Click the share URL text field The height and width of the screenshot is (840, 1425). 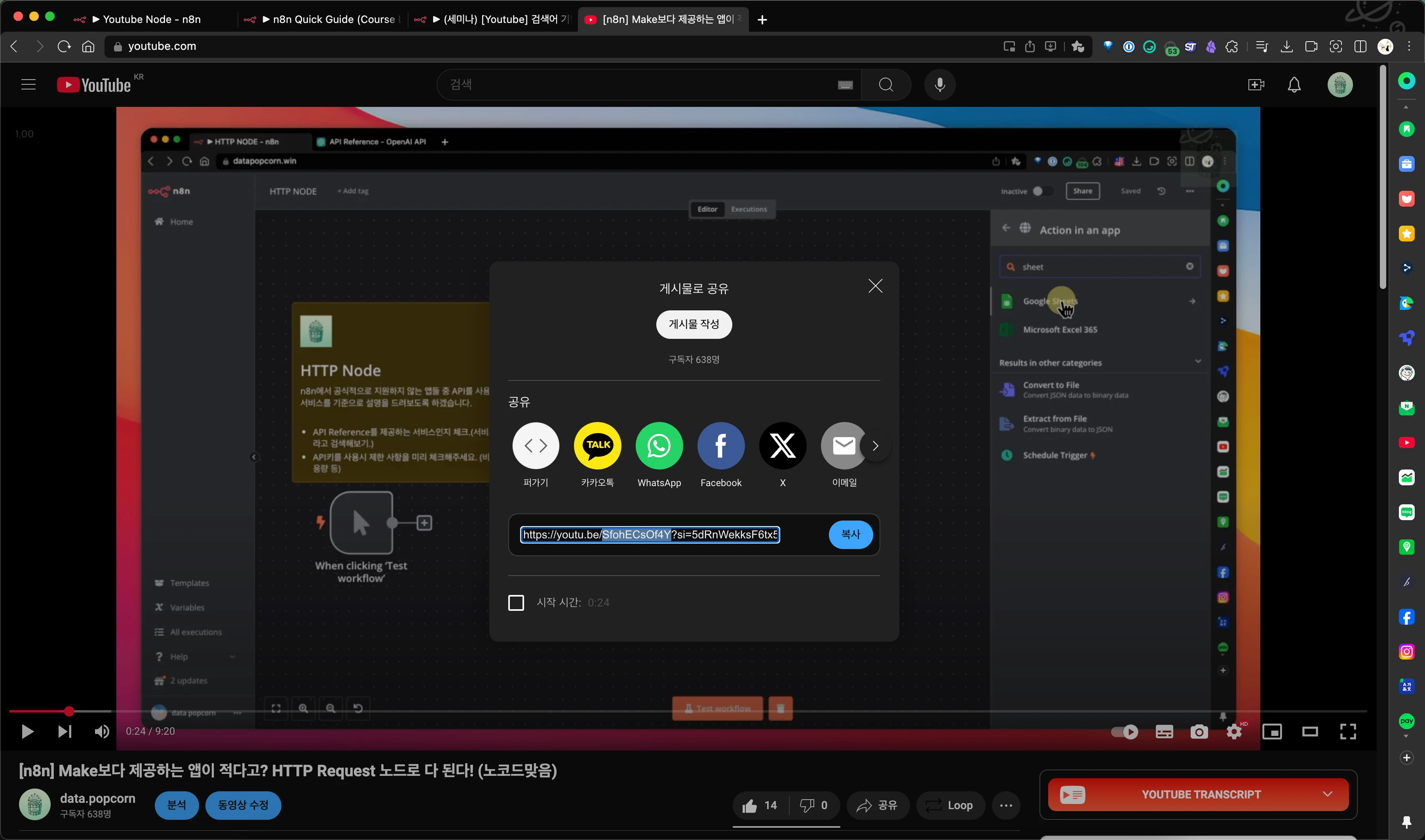[650, 534]
